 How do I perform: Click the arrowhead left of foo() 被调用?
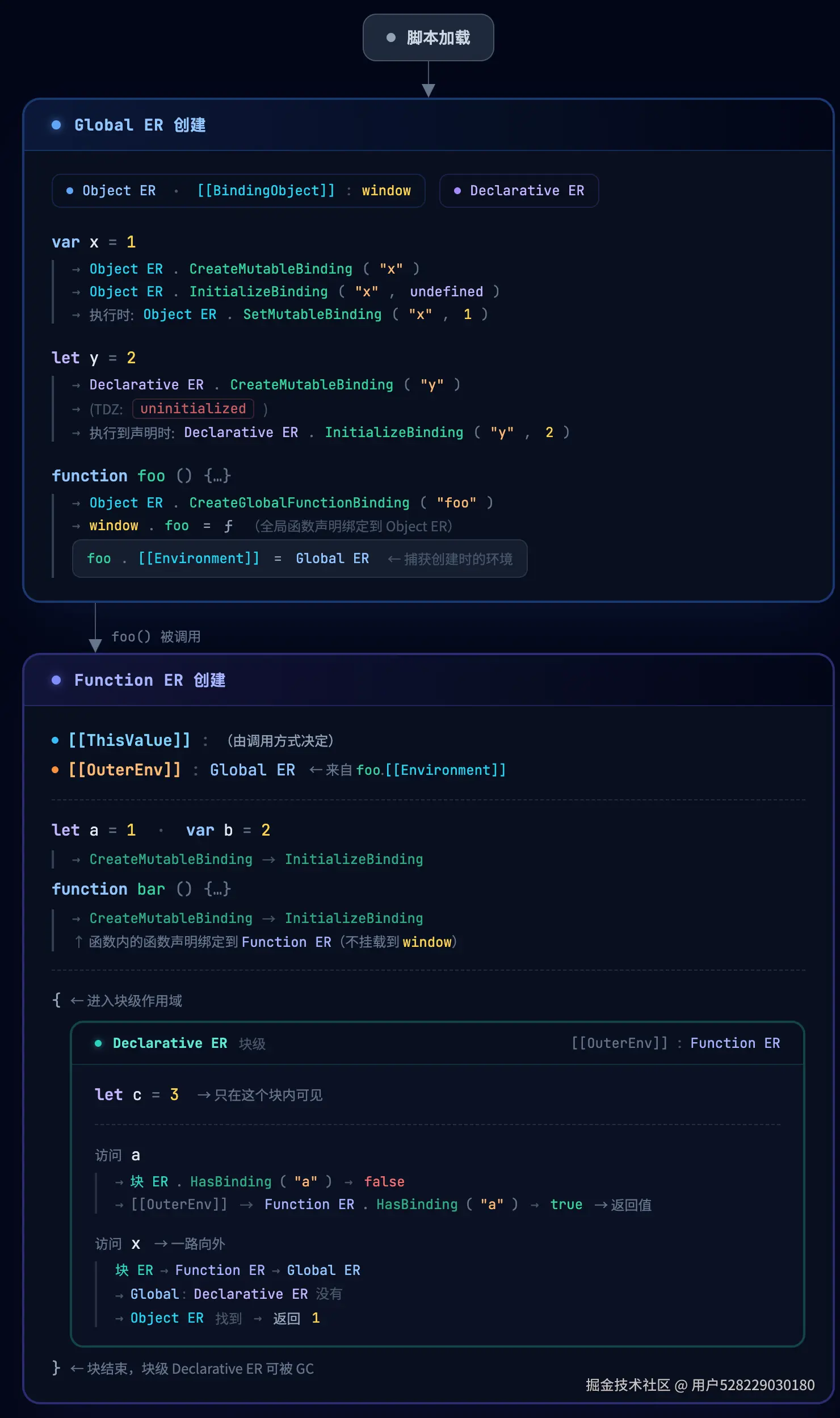coord(95,645)
